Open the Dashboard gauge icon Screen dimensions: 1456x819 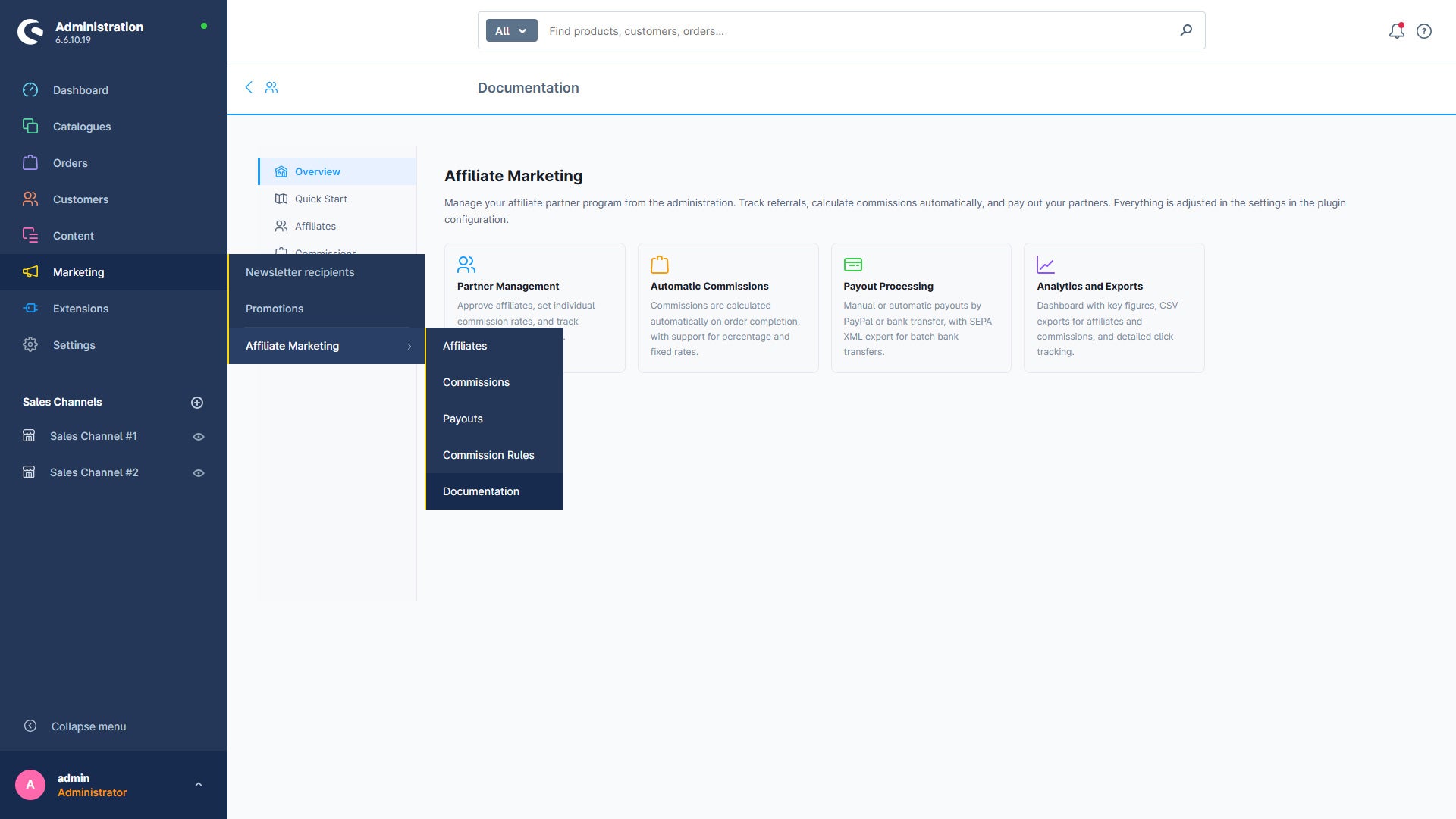(30, 90)
